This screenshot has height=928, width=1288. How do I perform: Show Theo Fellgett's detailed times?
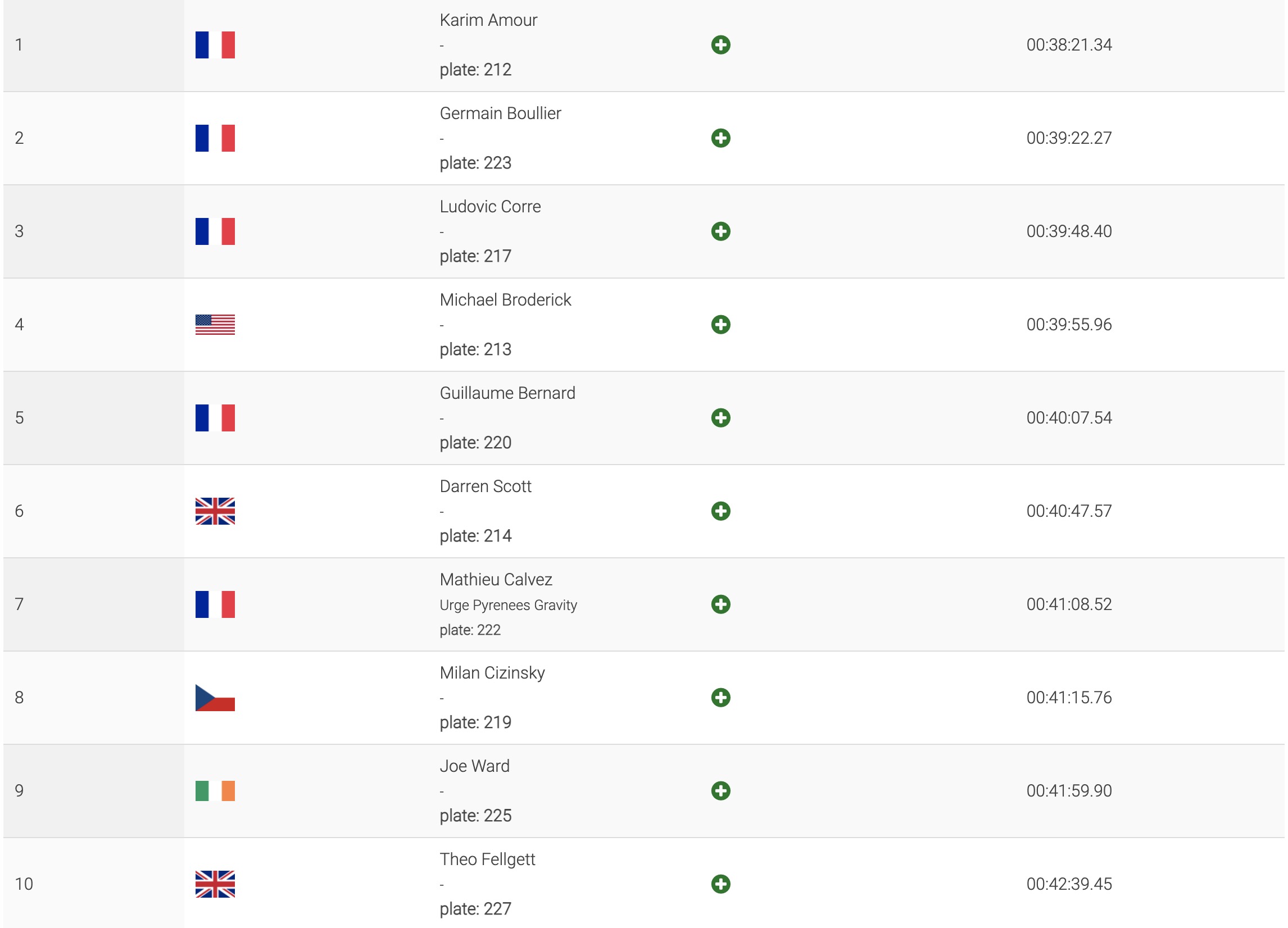click(720, 883)
